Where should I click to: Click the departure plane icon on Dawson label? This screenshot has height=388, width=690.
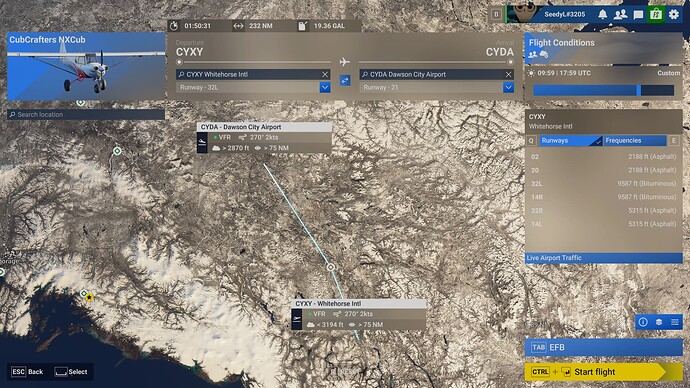pyautogui.click(x=202, y=143)
